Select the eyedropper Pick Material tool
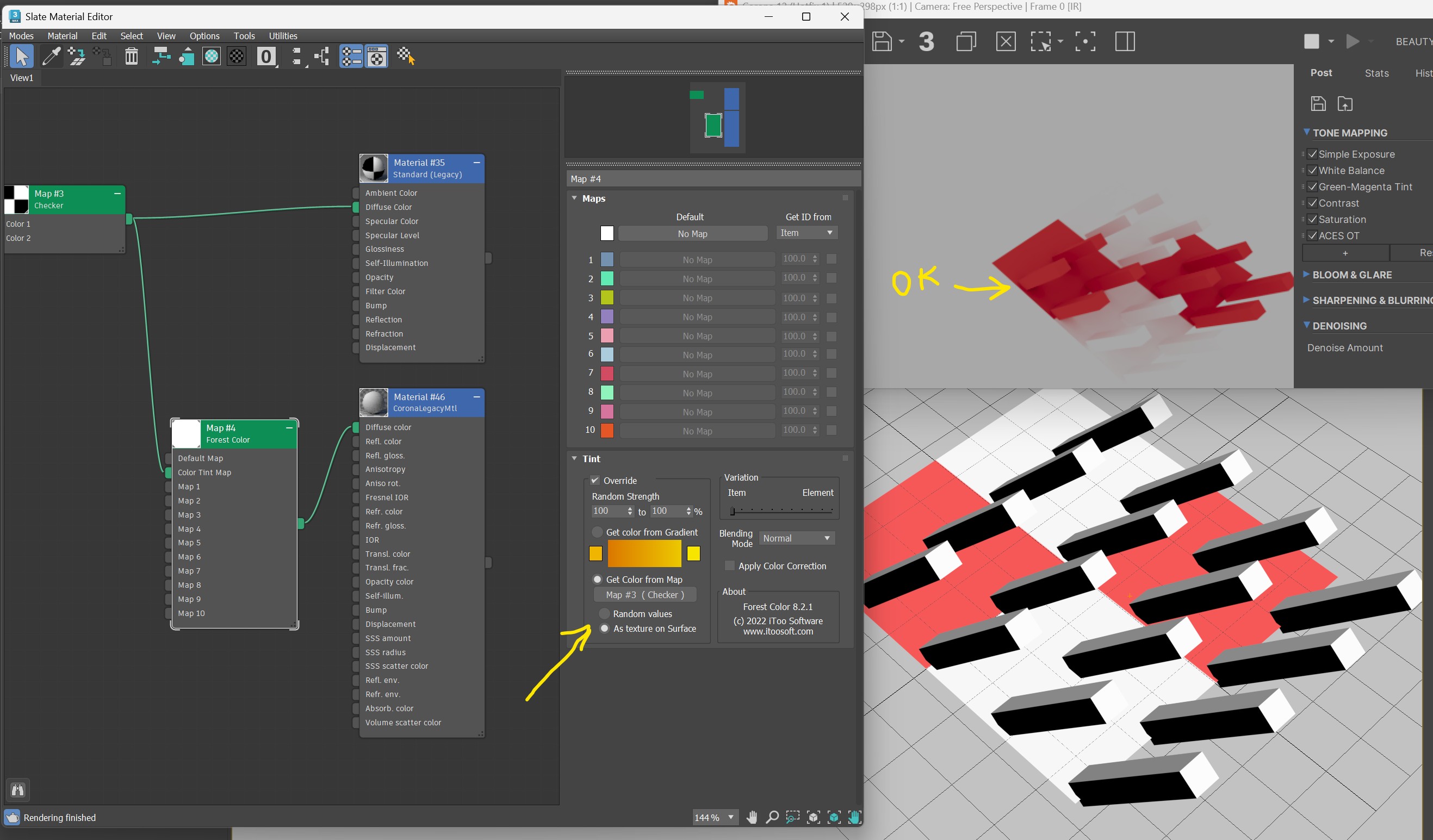 coord(51,56)
